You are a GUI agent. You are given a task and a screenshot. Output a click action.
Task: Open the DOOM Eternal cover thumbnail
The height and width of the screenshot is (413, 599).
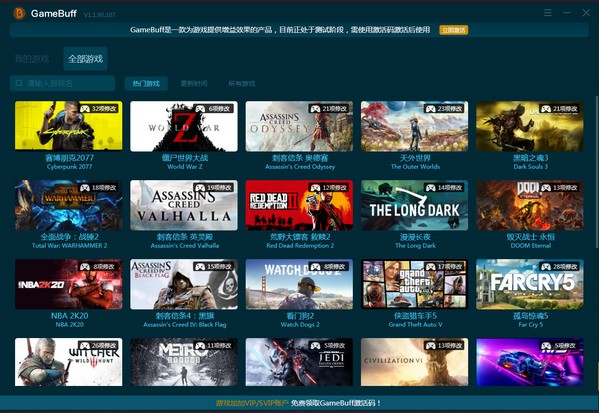530,205
